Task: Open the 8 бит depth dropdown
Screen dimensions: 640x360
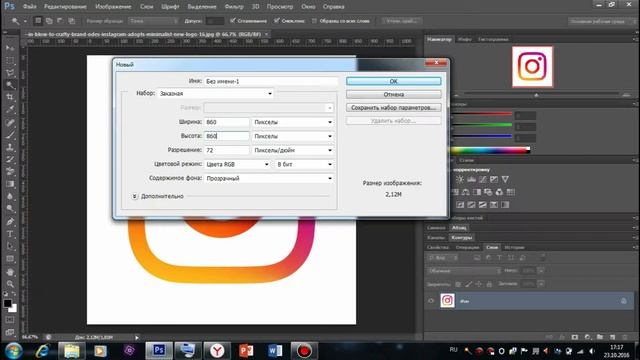Action: coord(304,164)
